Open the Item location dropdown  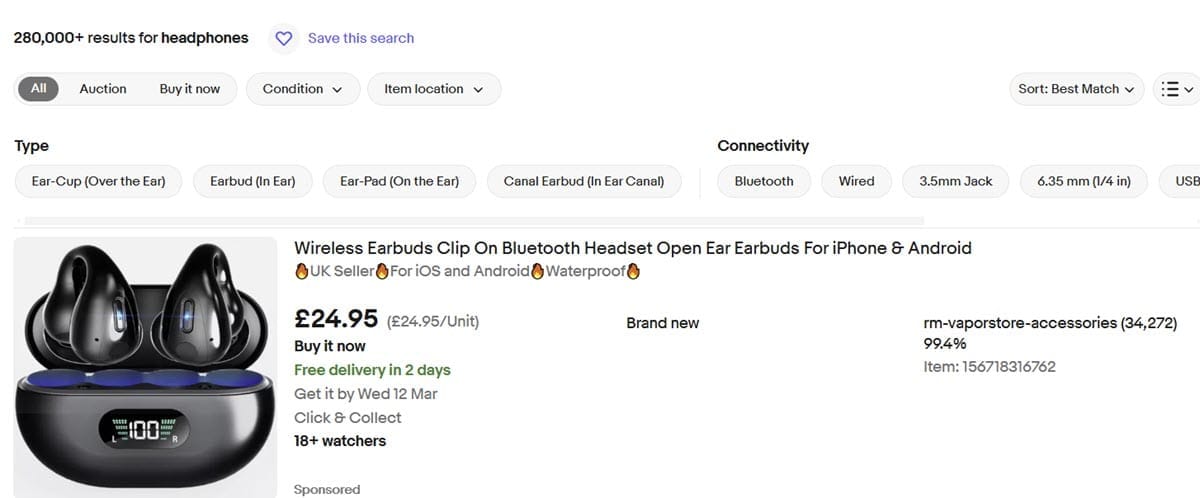point(433,89)
